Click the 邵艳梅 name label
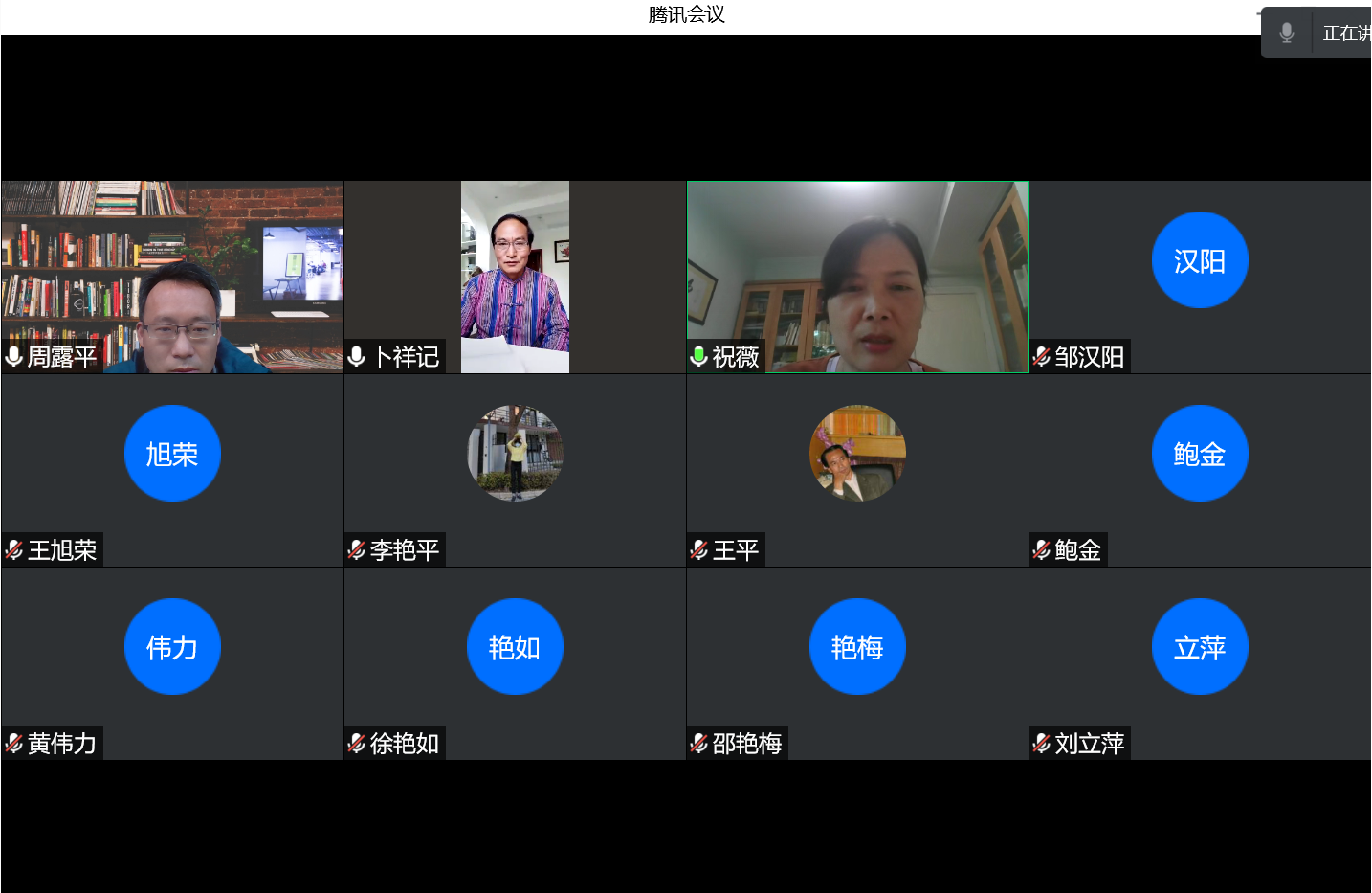This screenshot has height=893, width=1372. (746, 744)
